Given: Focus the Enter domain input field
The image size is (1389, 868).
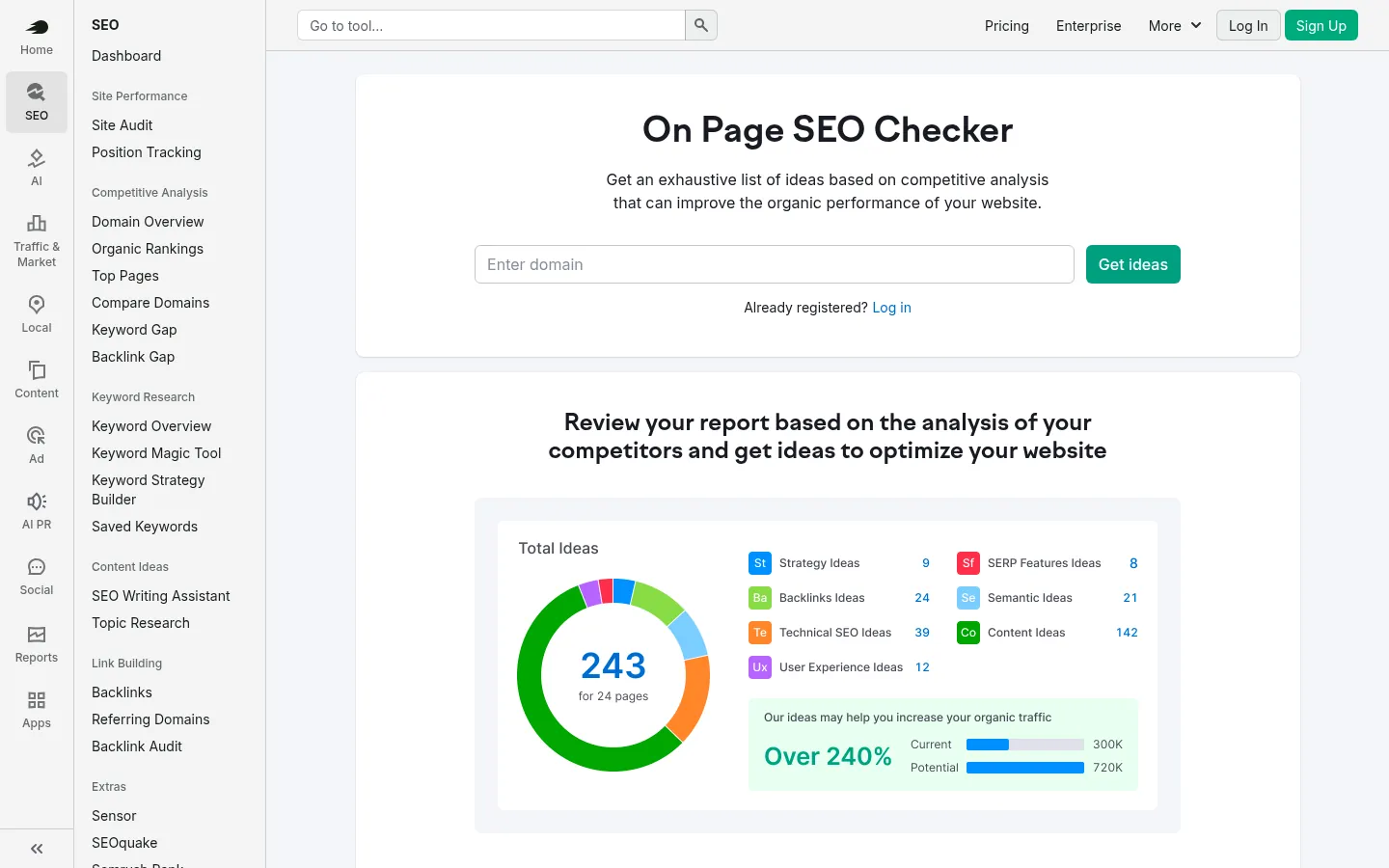Looking at the screenshot, I should 775,264.
